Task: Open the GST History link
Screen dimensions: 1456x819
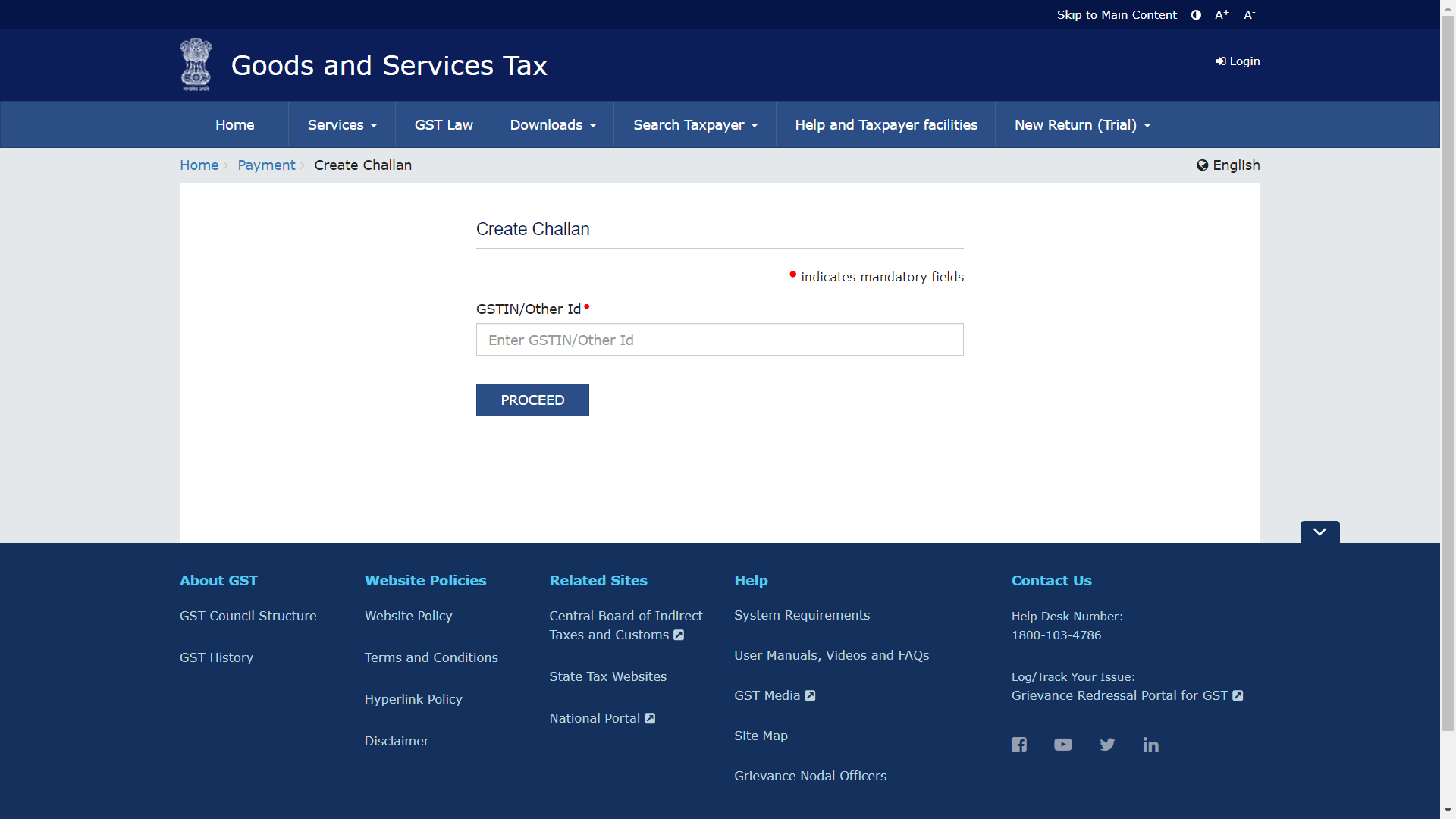Action: tap(216, 657)
